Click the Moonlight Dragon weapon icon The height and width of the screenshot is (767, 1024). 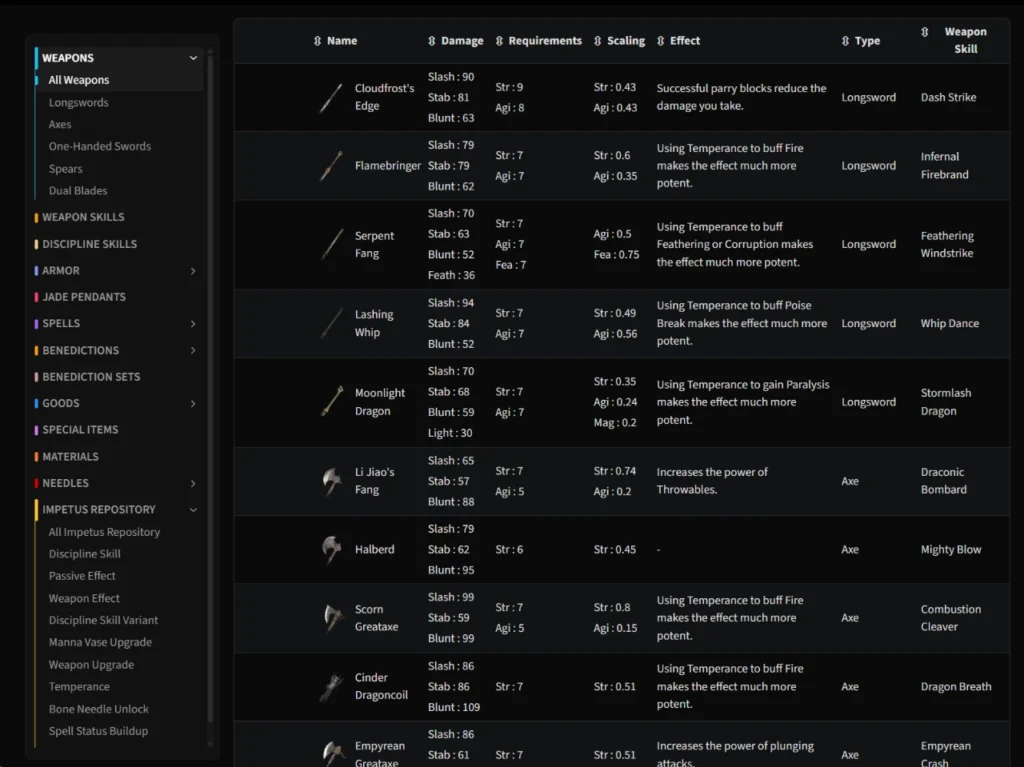click(331, 402)
